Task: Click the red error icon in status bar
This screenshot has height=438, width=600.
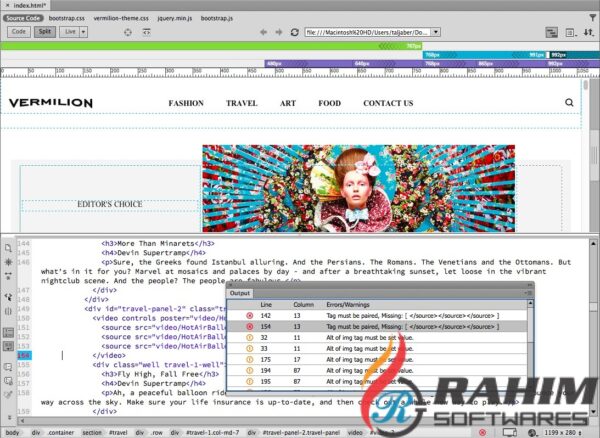Action: click(x=483, y=433)
